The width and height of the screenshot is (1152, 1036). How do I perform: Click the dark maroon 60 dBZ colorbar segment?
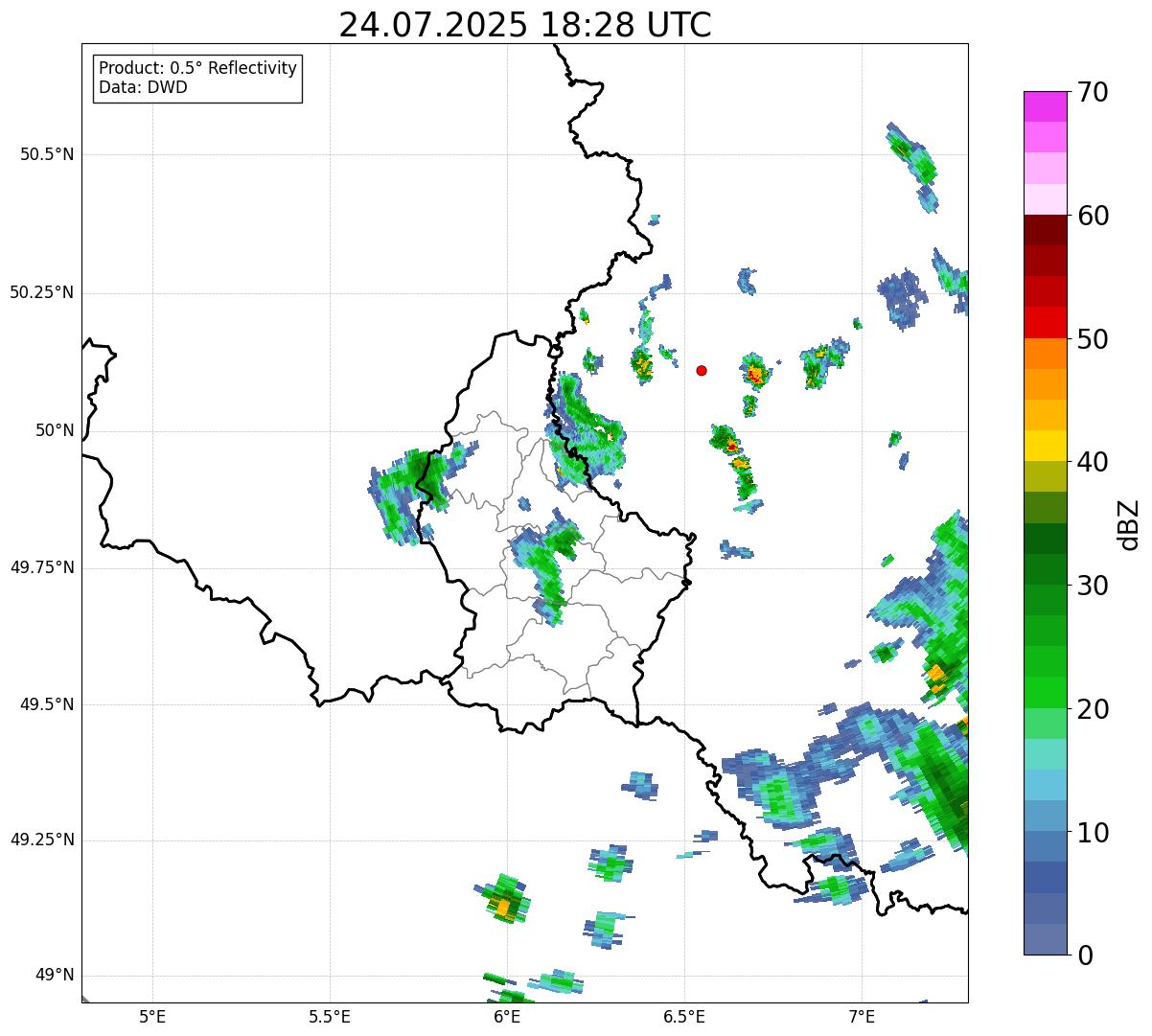(x=1046, y=230)
